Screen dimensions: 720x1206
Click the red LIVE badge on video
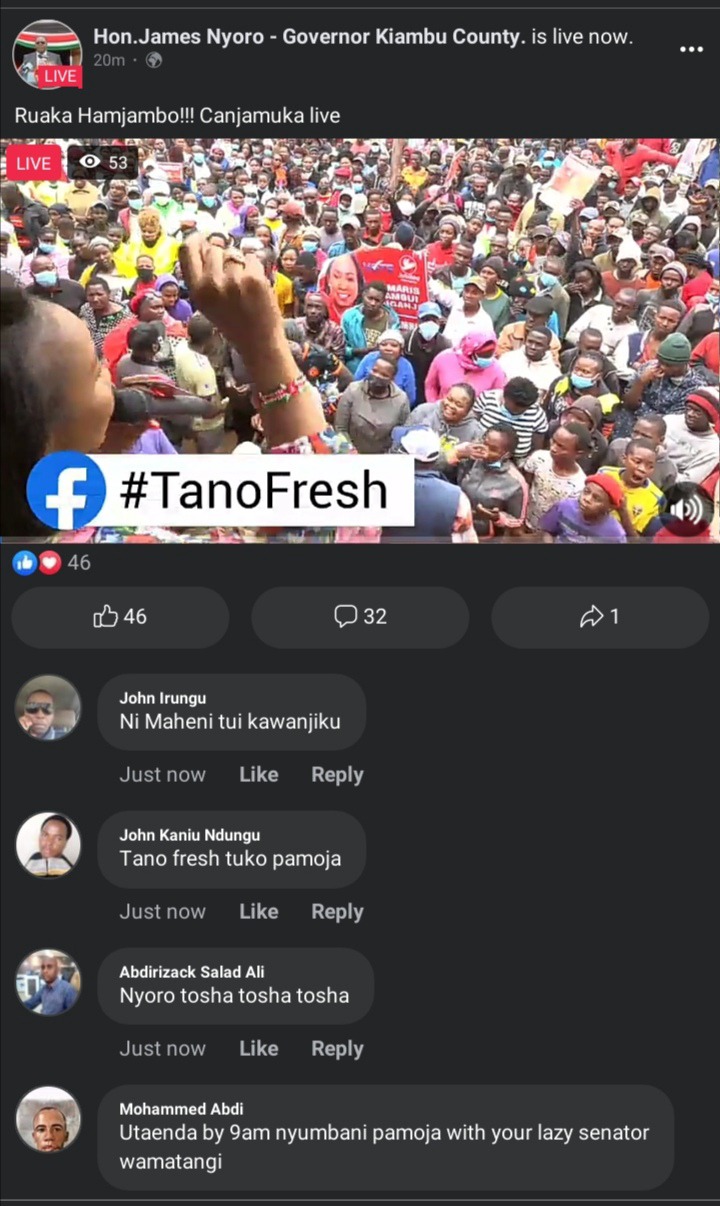pos(34,162)
